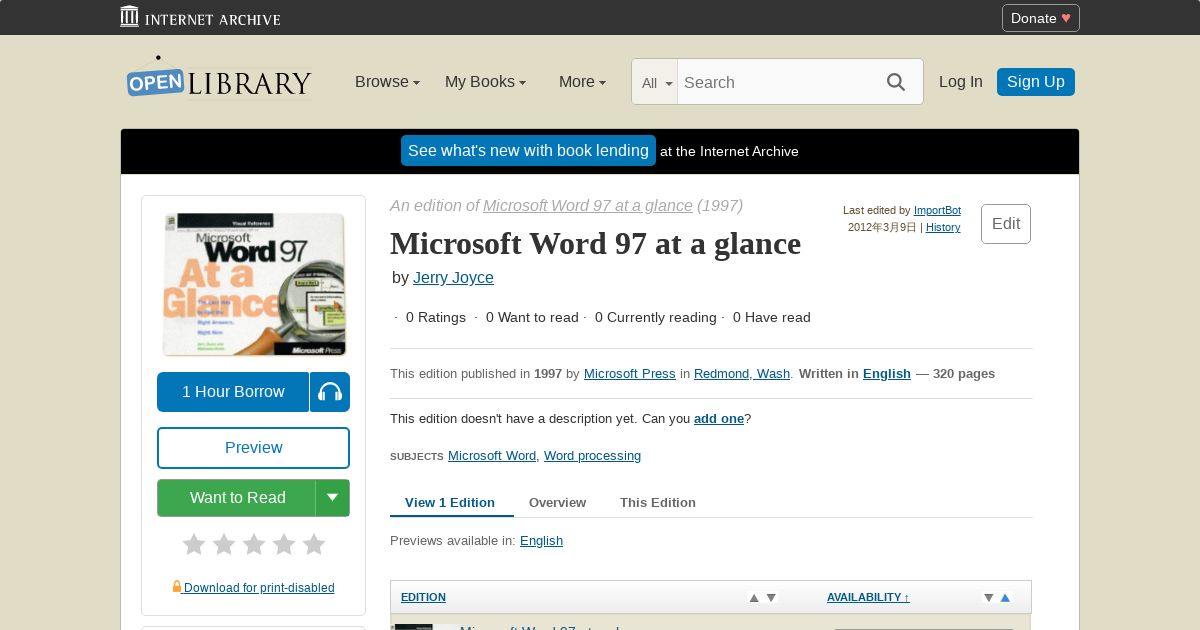Click the Want to Read button
Viewport: 1200px width, 630px height.
pos(237,498)
